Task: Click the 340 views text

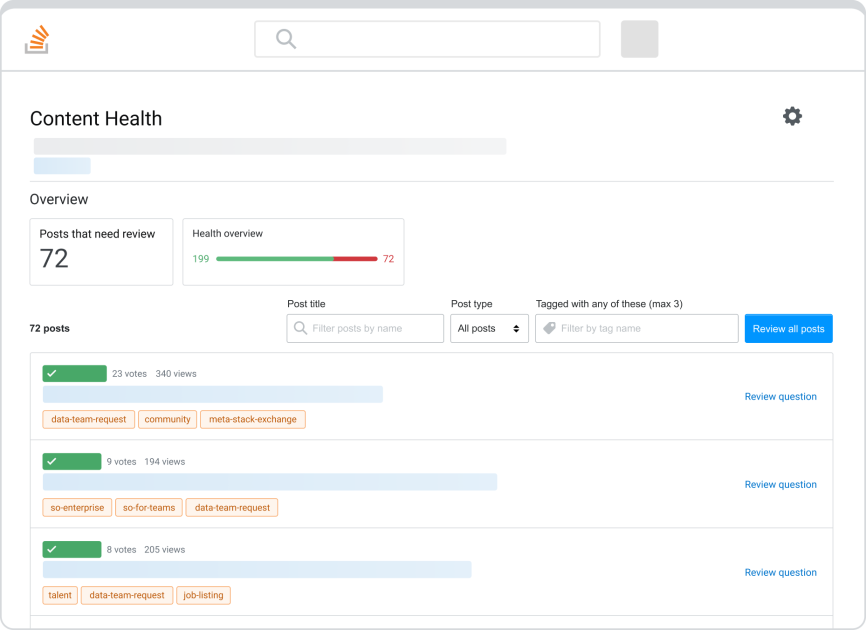Action: 176,374
